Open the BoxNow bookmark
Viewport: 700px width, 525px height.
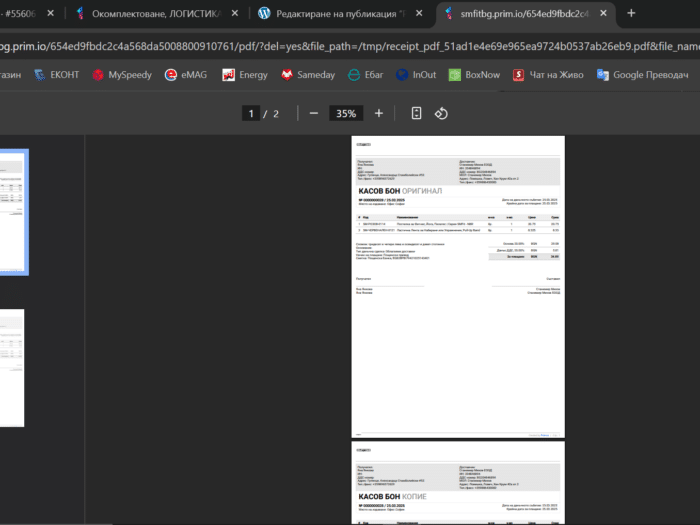click(x=474, y=75)
